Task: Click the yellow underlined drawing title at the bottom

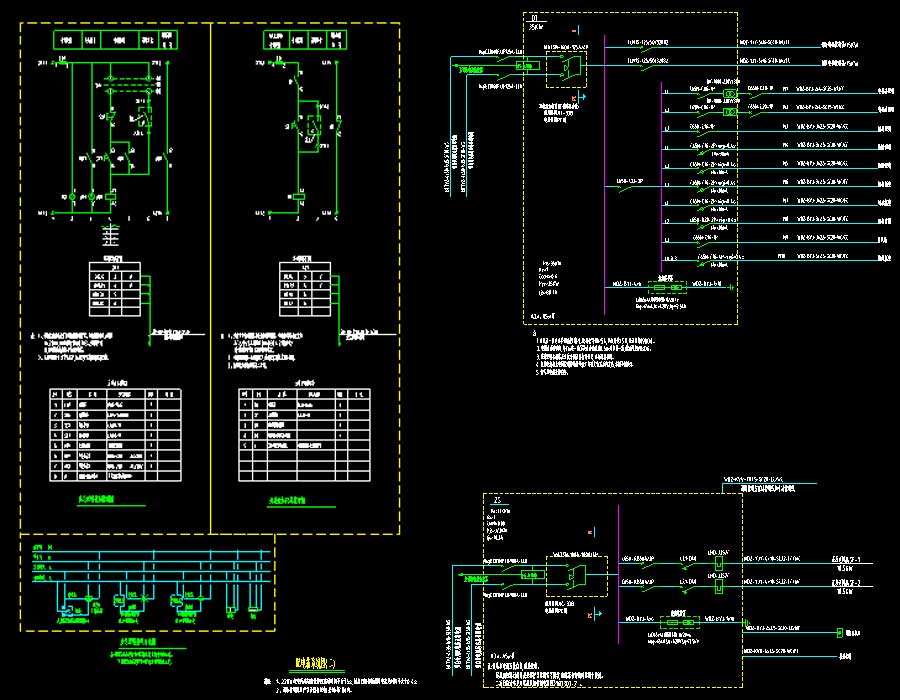Action: coord(316,664)
